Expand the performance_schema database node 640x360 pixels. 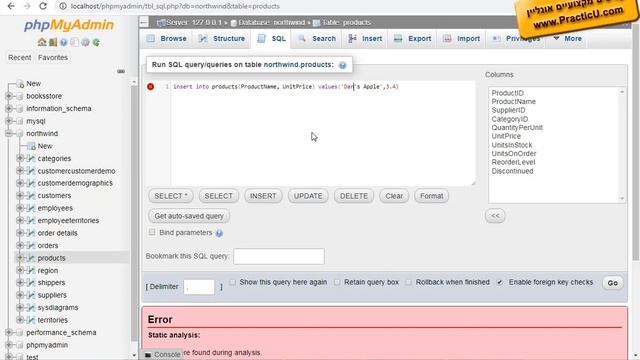(9, 332)
